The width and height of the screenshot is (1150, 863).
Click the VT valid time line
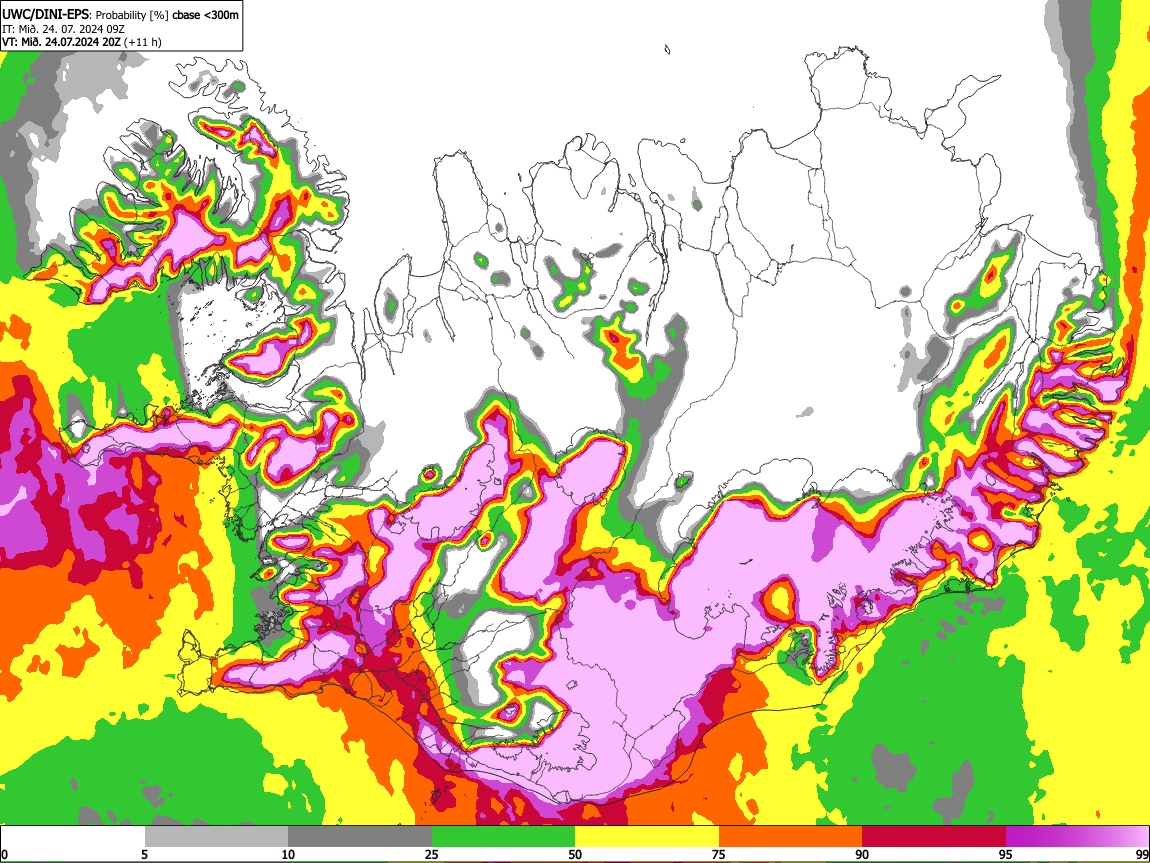click(x=81, y=42)
